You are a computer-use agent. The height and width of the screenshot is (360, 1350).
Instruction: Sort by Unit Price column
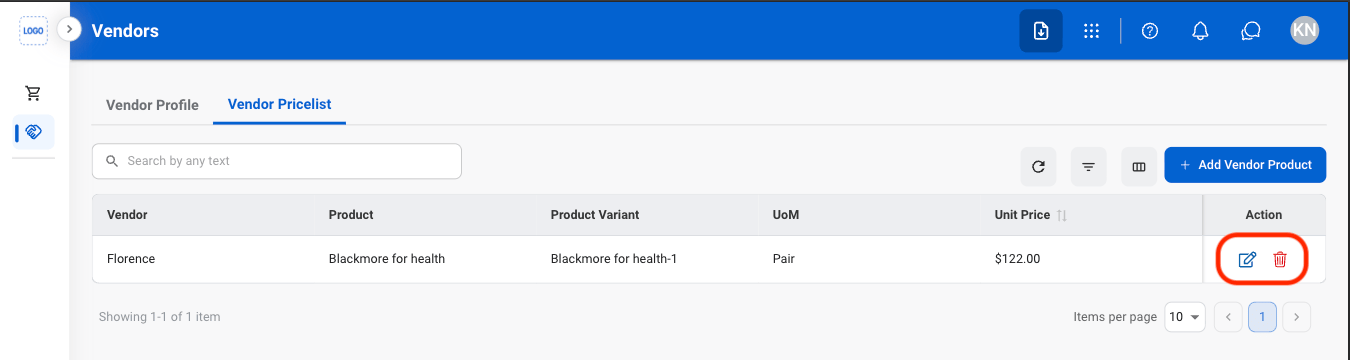point(1061,215)
